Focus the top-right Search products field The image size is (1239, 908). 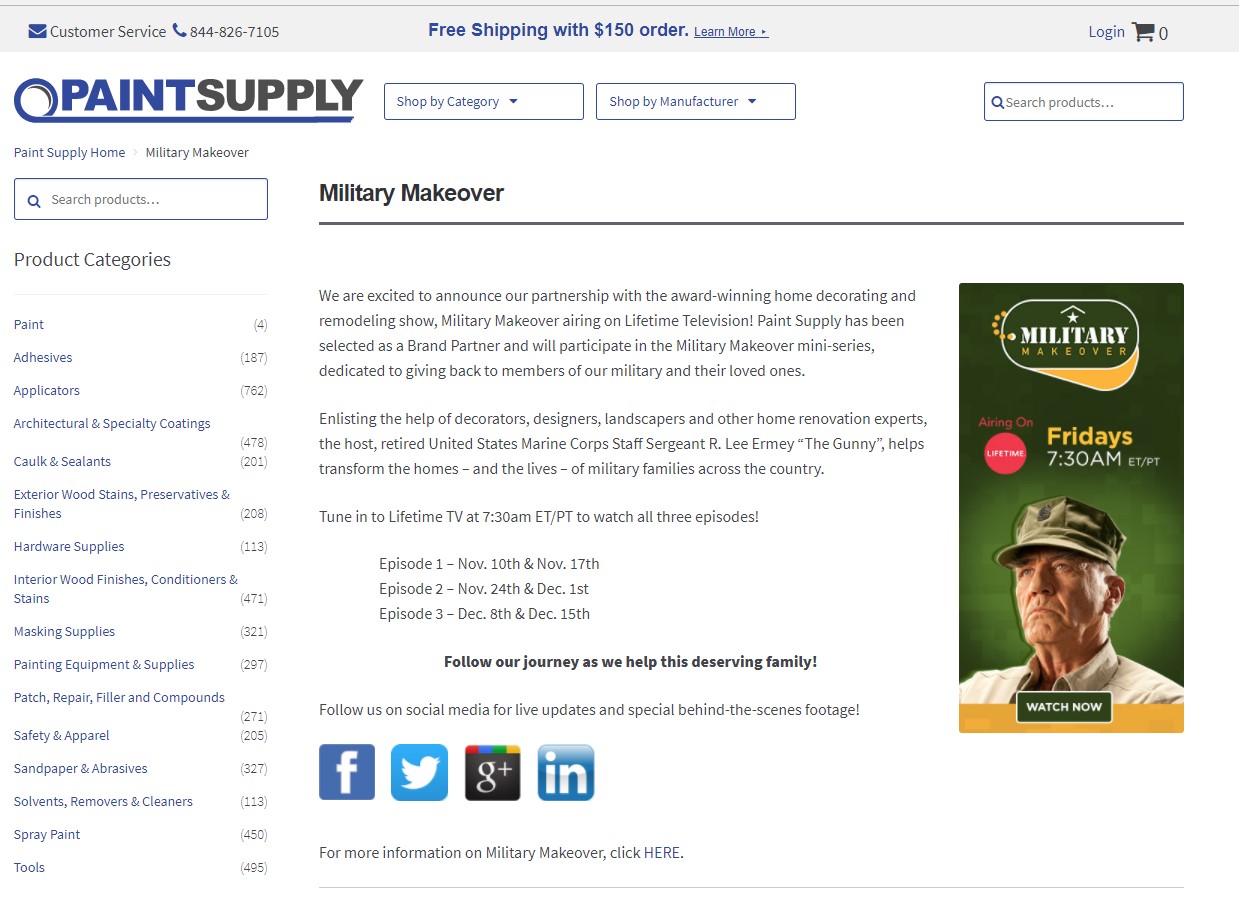tap(1090, 102)
